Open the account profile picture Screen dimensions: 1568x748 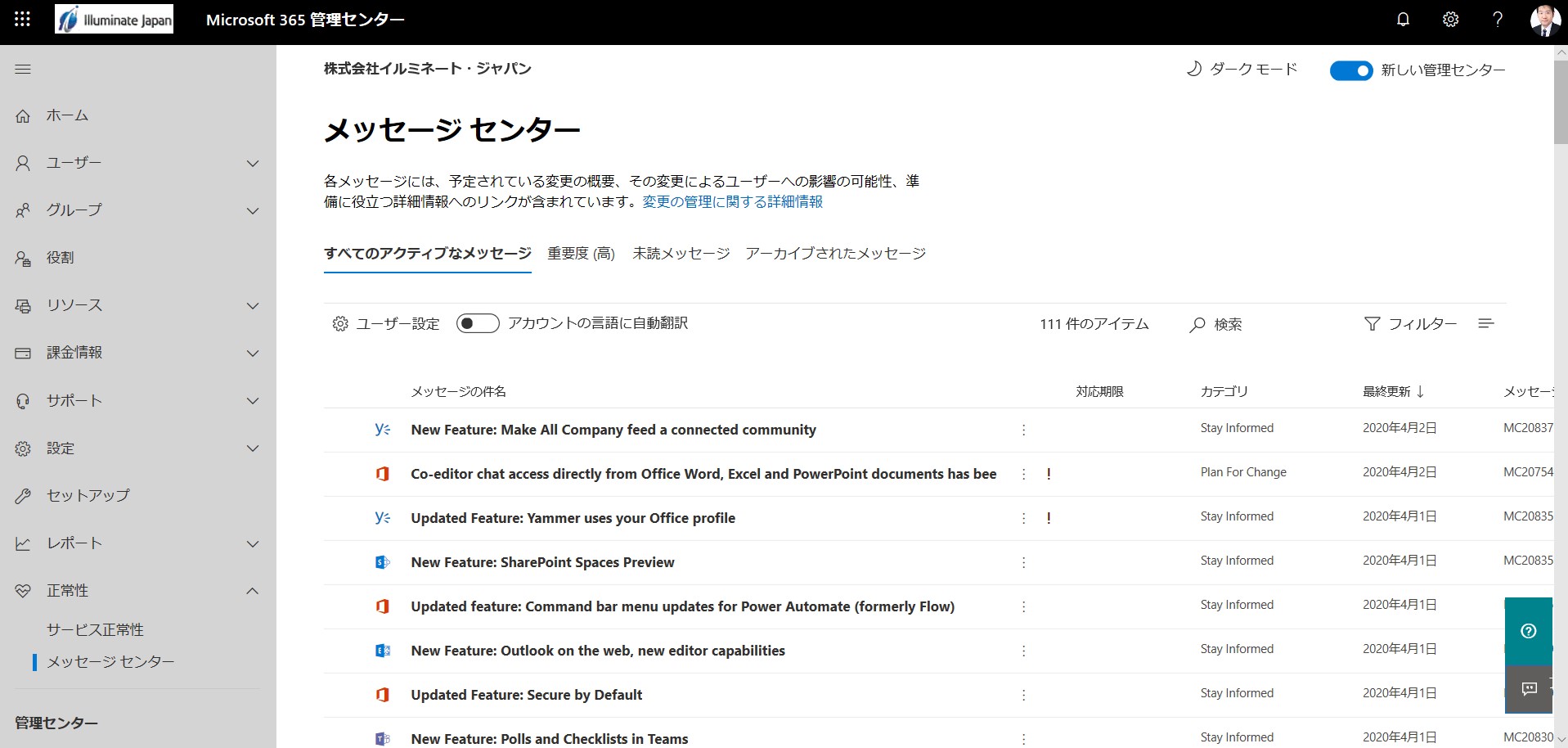(x=1545, y=20)
